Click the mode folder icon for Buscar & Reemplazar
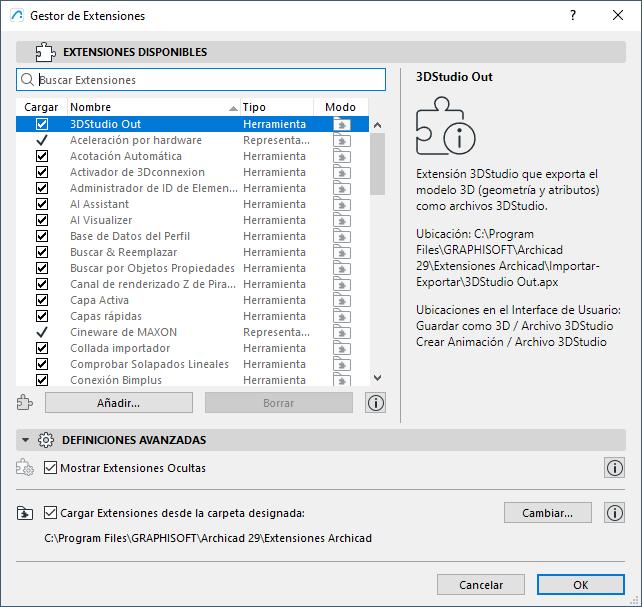642x607 pixels. [x=342, y=252]
